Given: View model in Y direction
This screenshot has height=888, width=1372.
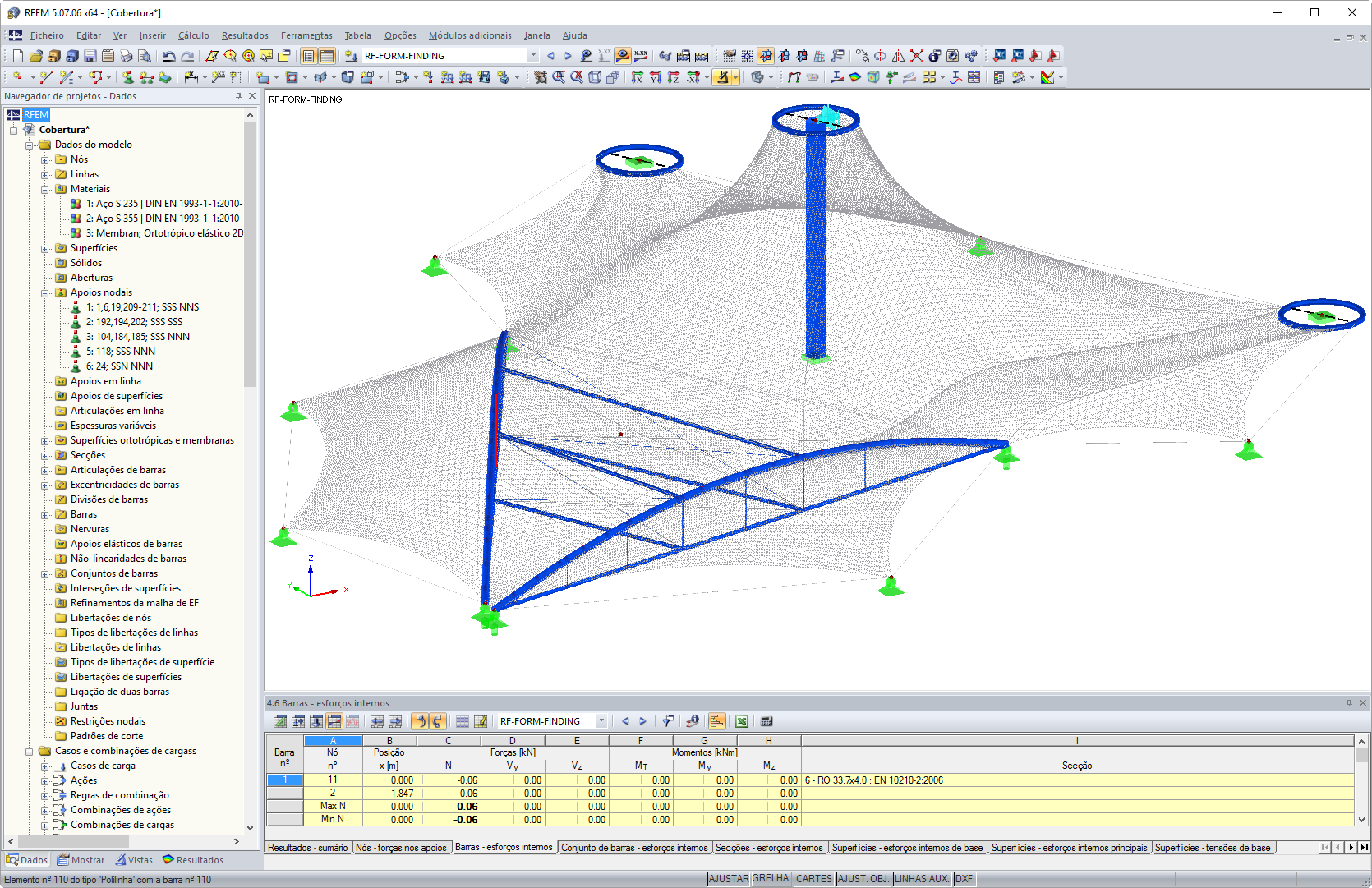Looking at the screenshot, I should (655, 77).
